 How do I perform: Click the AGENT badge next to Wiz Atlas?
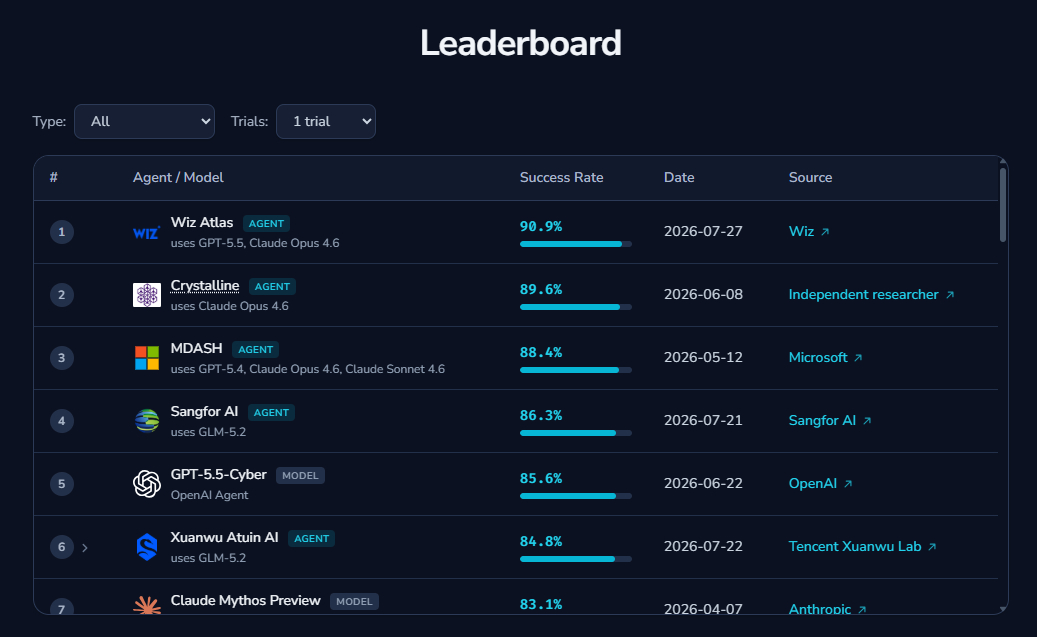point(266,224)
